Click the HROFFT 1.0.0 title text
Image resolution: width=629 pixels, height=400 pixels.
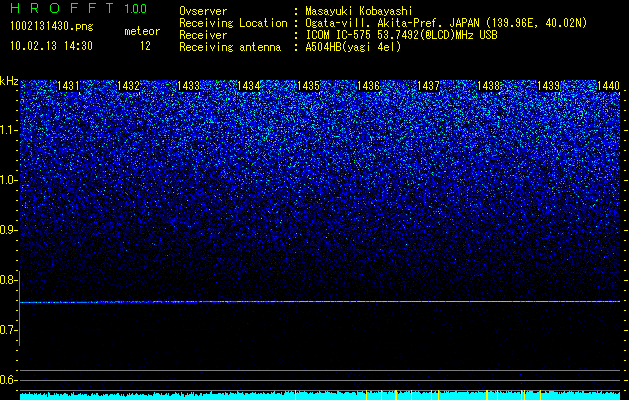coord(78,8)
